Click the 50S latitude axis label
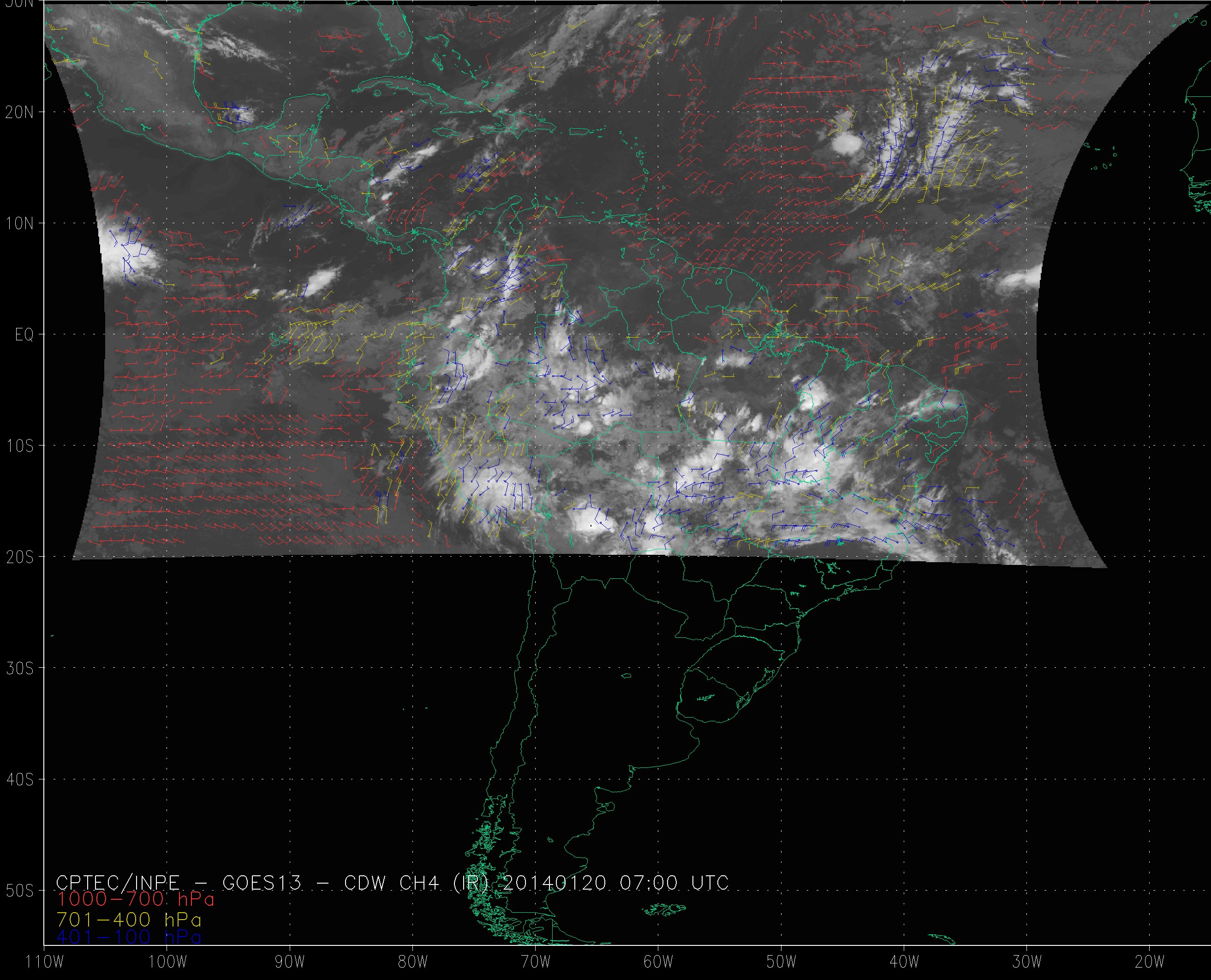 [x=20, y=891]
